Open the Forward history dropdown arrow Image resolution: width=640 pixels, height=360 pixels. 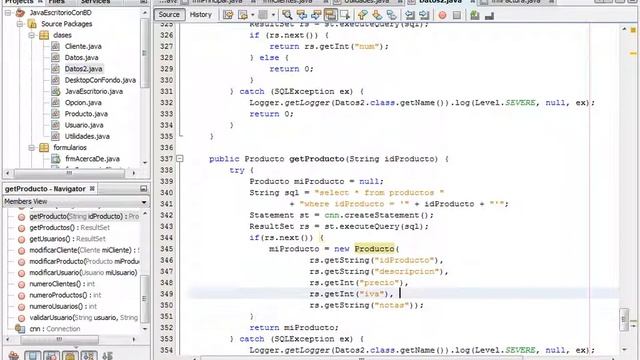tap(273, 15)
